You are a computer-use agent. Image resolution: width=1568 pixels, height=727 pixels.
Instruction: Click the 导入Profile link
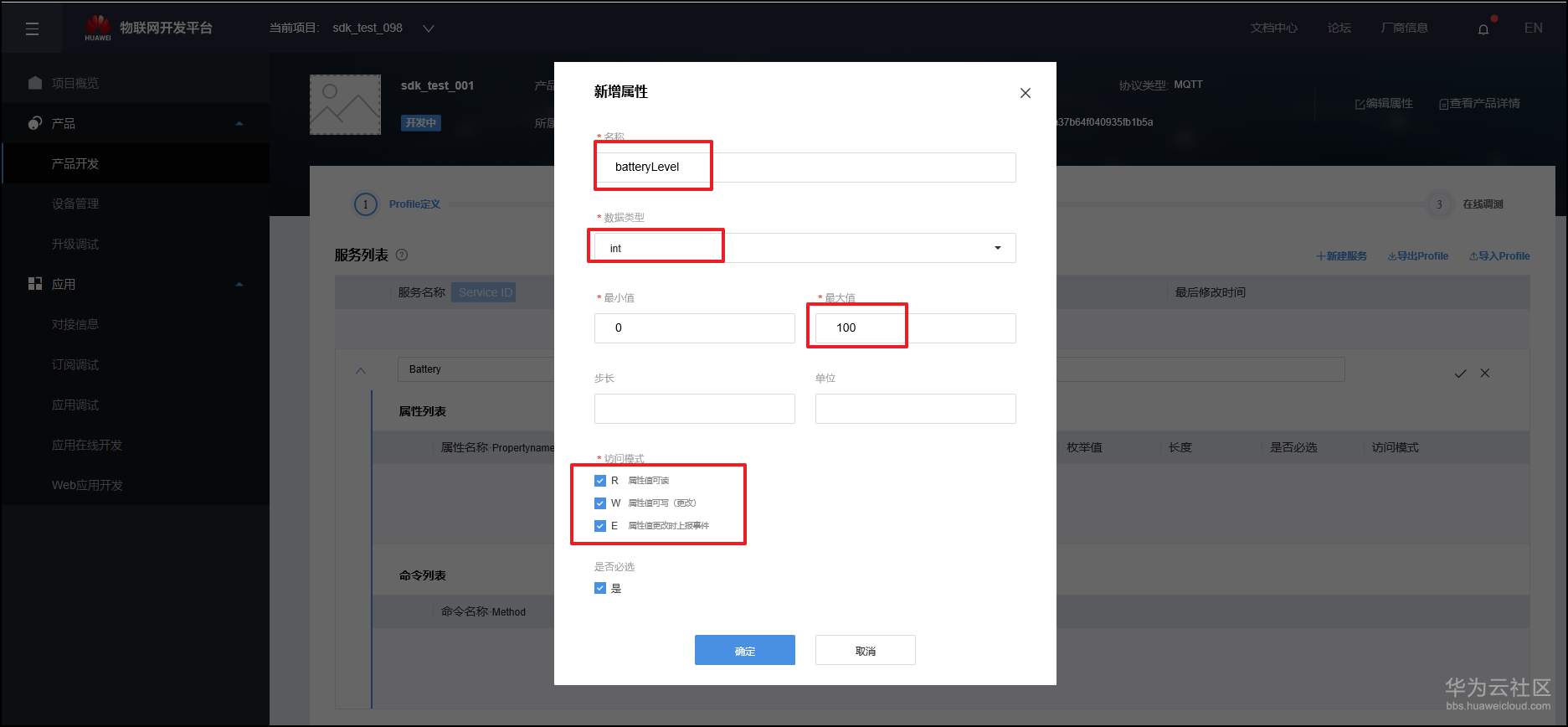[x=1499, y=256]
